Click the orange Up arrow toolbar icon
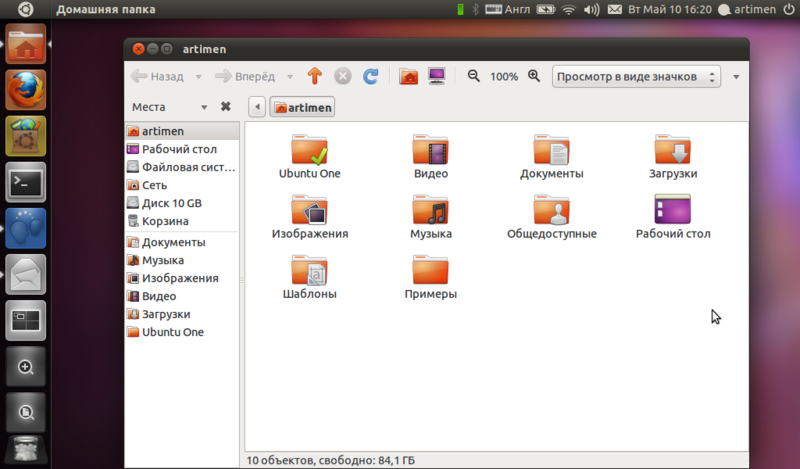The width and height of the screenshot is (800, 469). point(315,77)
